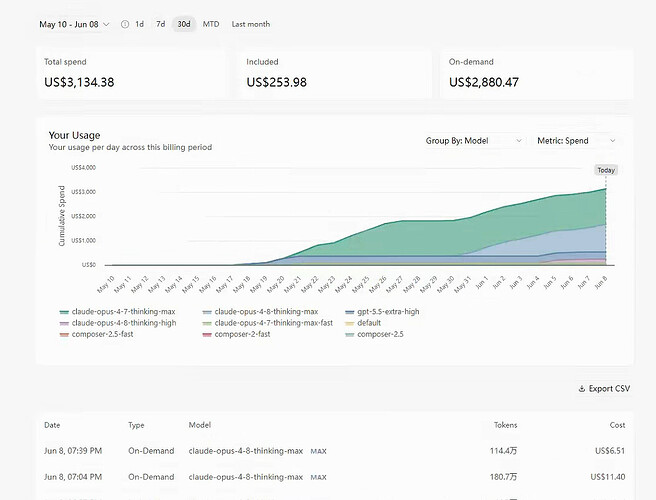Image resolution: width=656 pixels, height=500 pixels.
Task: Toggle composer-2-fast legend icon
Action: coord(207,335)
